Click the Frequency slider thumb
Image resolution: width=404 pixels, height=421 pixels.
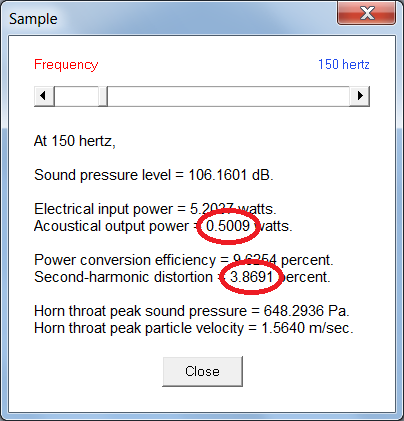(103, 96)
